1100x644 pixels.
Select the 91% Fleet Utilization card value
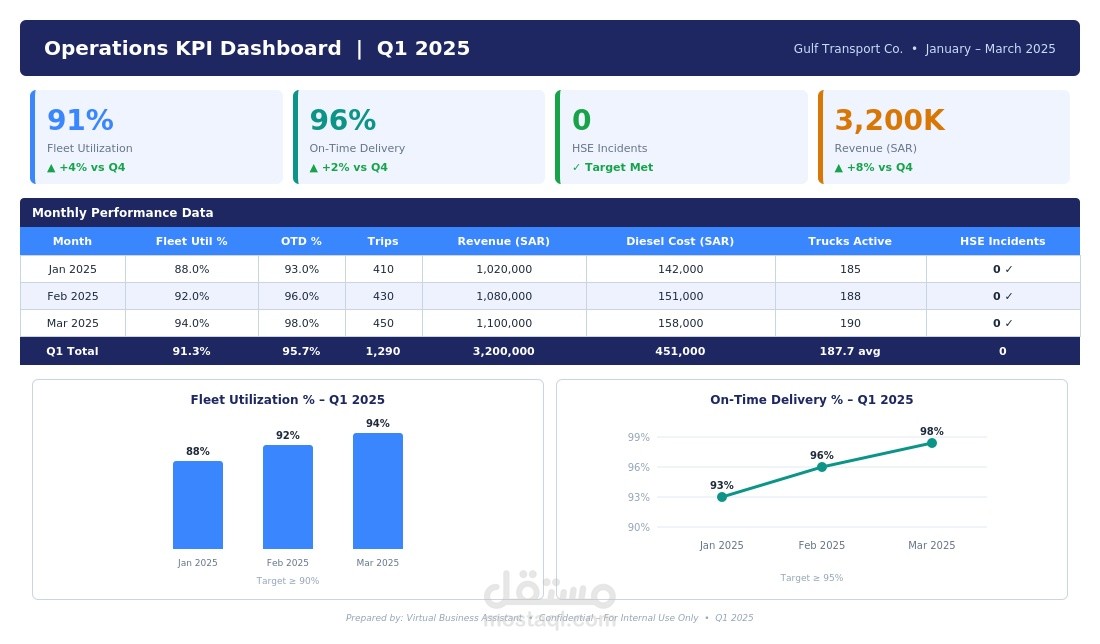[80, 120]
